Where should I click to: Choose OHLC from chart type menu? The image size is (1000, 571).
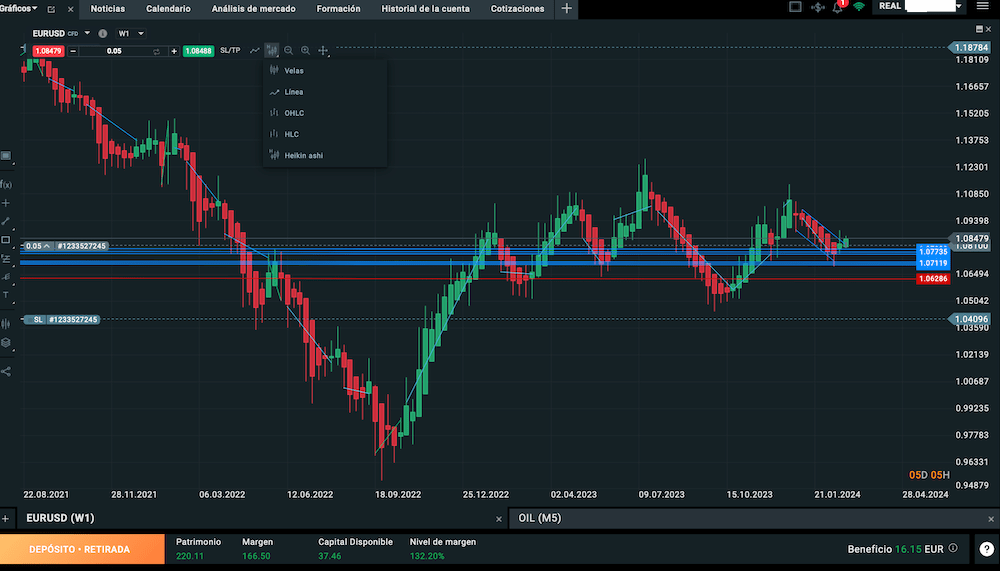294,113
